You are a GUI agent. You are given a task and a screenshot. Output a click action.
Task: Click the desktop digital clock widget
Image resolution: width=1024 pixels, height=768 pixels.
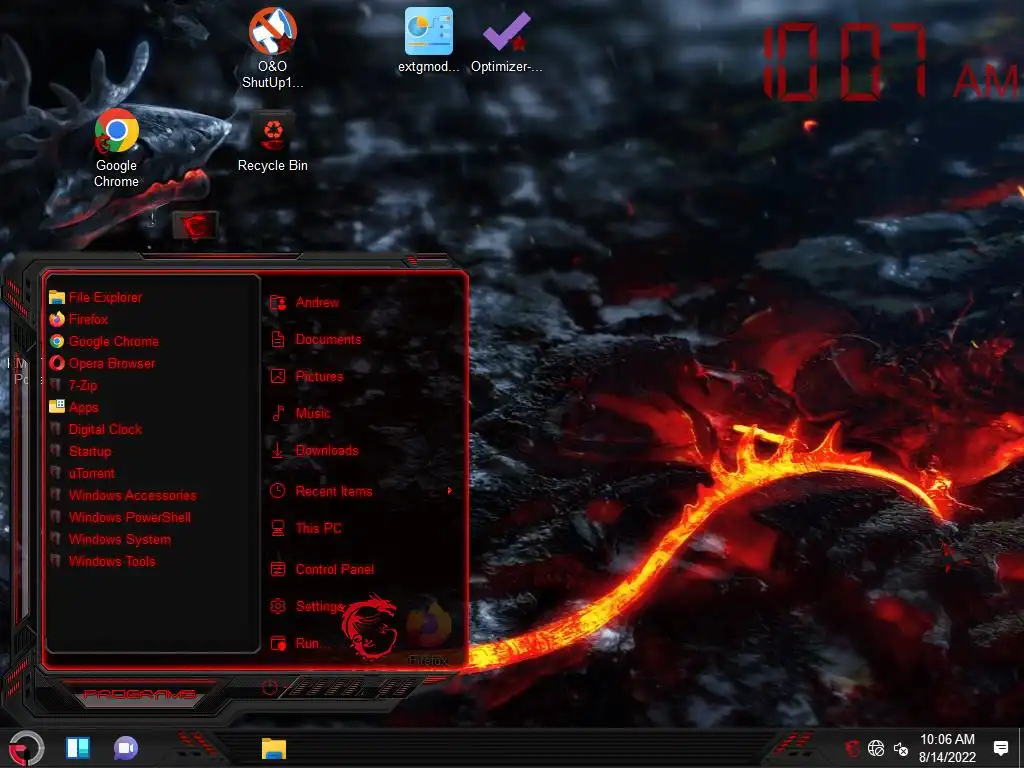[x=891, y=63]
